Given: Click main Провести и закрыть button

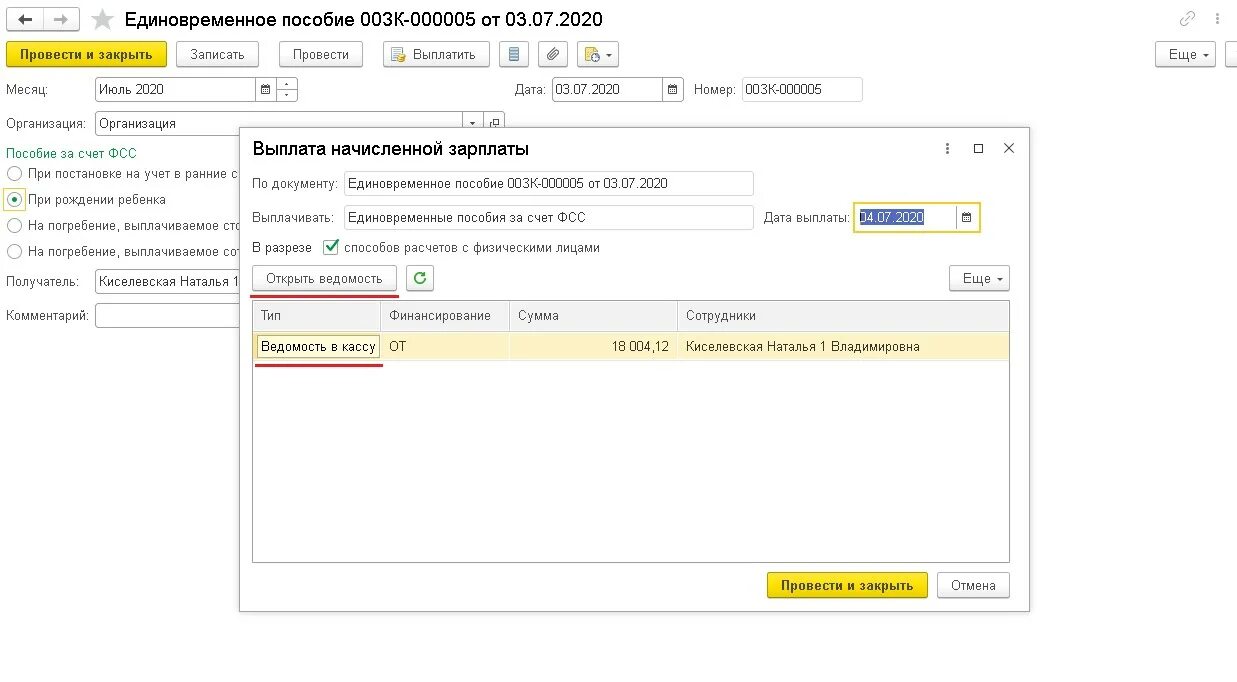Looking at the screenshot, I should 86,54.
